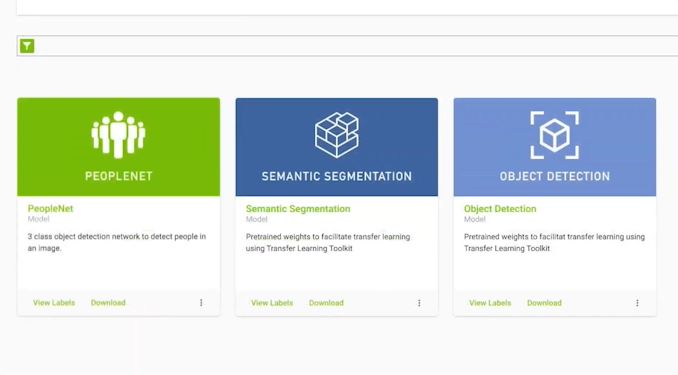The height and width of the screenshot is (375, 678).
Task: Click the SEMANTIC SEGMENTATION banner heading
Action: 337,176
